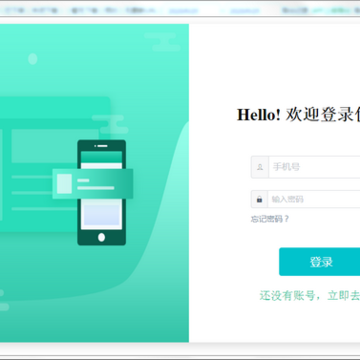This screenshot has height=360, width=360.
Task: Open the 还没有账号 register link
Action: click(310, 295)
